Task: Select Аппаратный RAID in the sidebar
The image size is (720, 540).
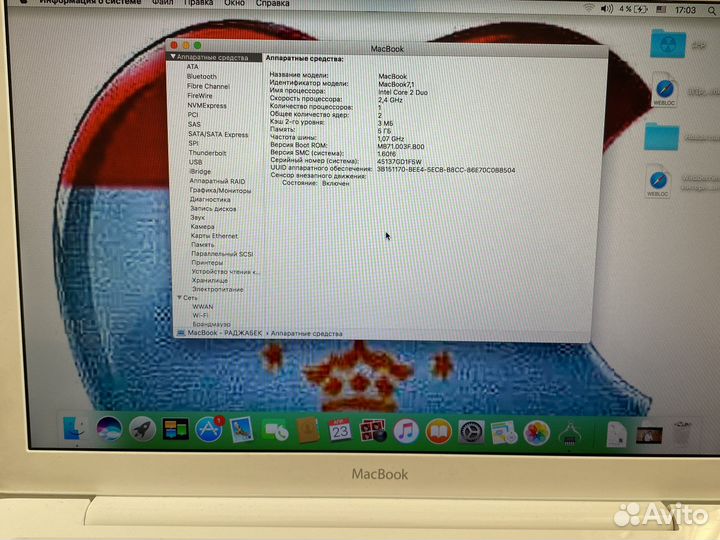Action: pyautogui.click(x=217, y=181)
